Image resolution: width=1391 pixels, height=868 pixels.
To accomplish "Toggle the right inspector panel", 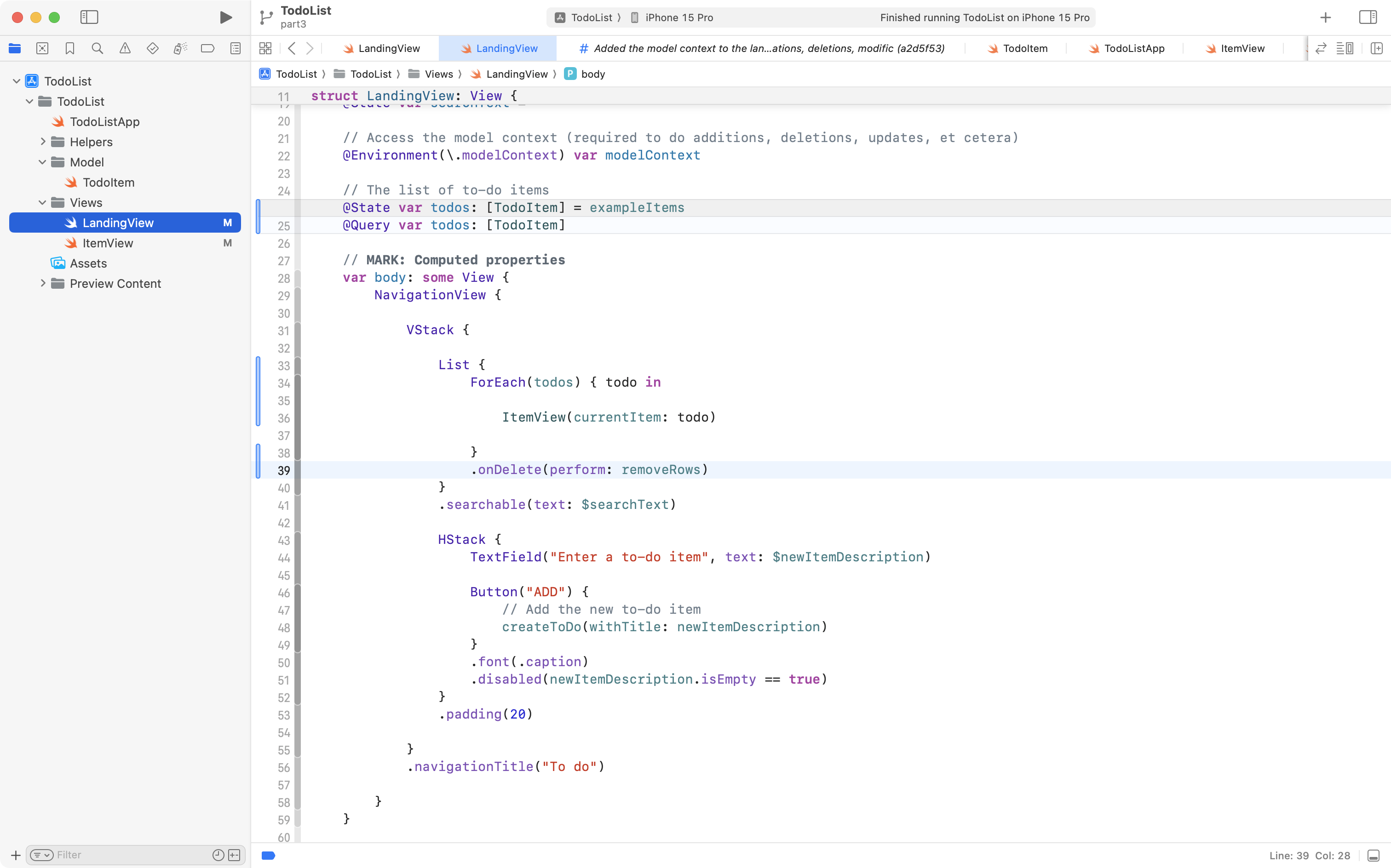I will [x=1368, y=17].
